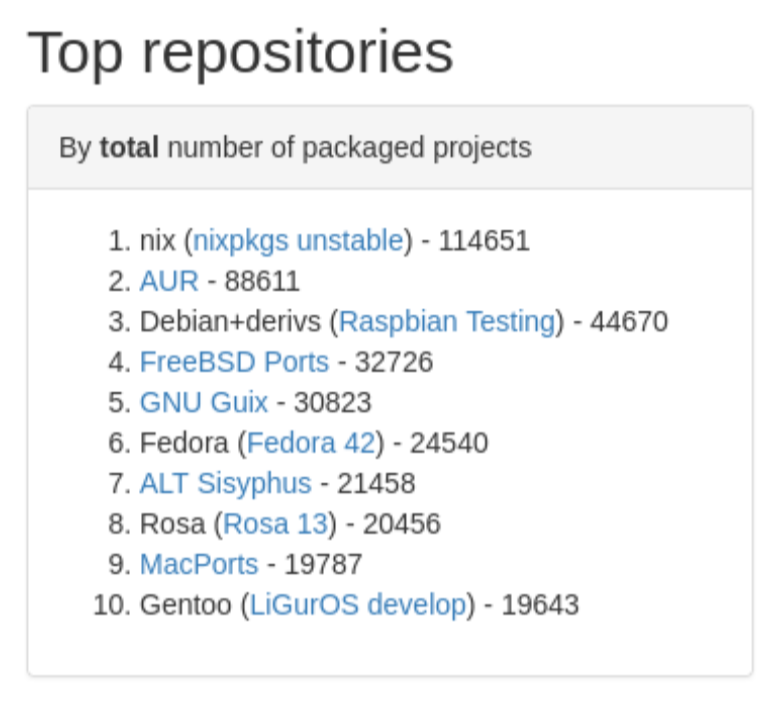Follow the Rosa 13 link
The height and width of the screenshot is (703, 774).
click(275, 524)
